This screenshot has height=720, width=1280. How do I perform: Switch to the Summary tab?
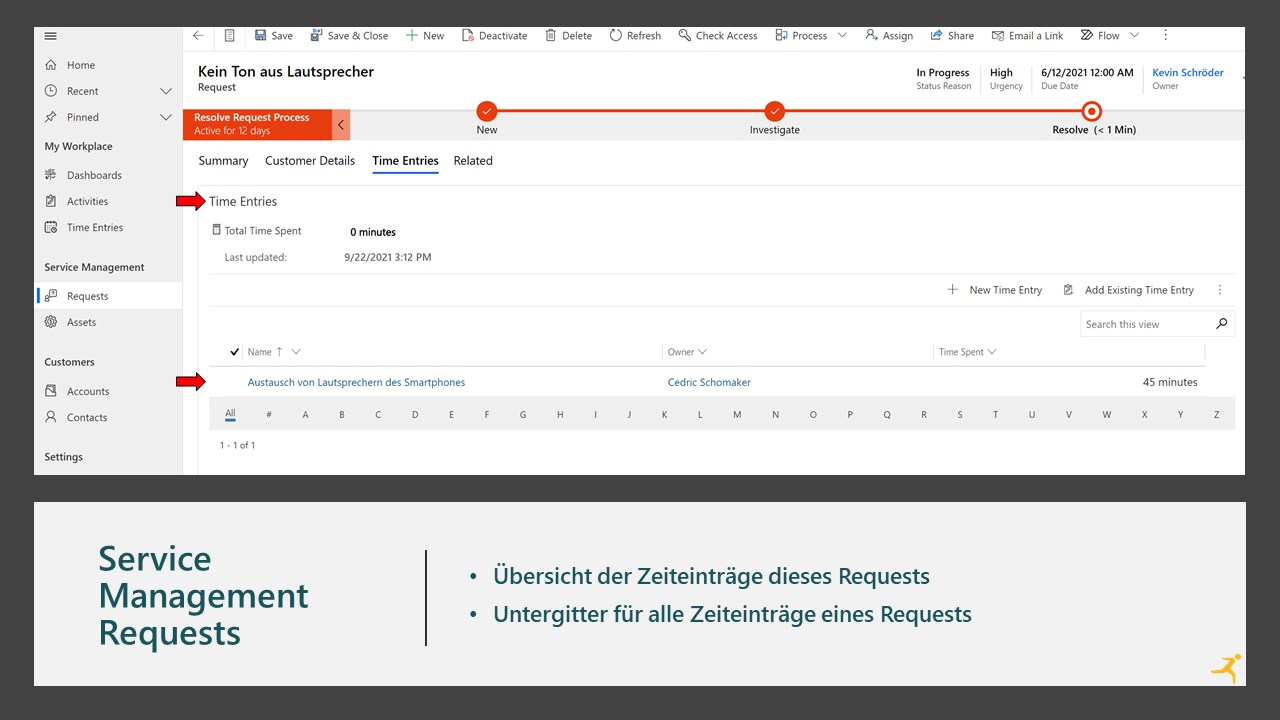point(223,160)
